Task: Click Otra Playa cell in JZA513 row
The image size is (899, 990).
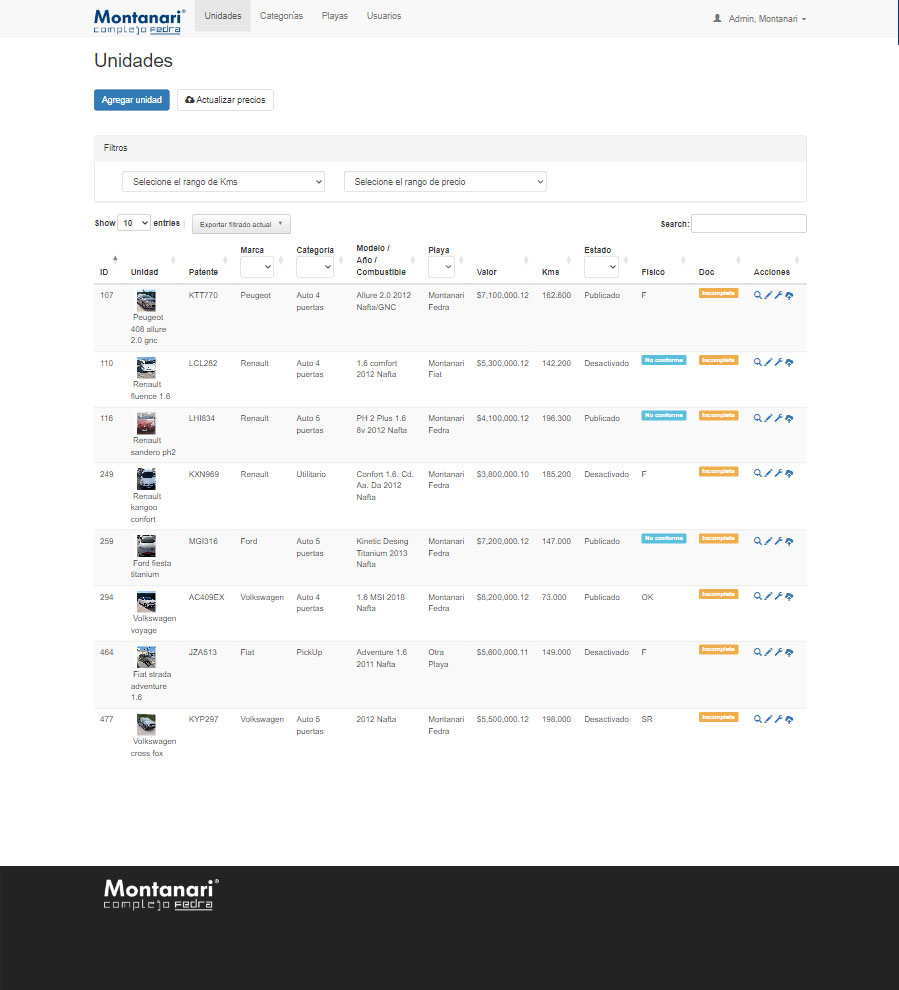Action: pyautogui.click(x=438, y=658)
